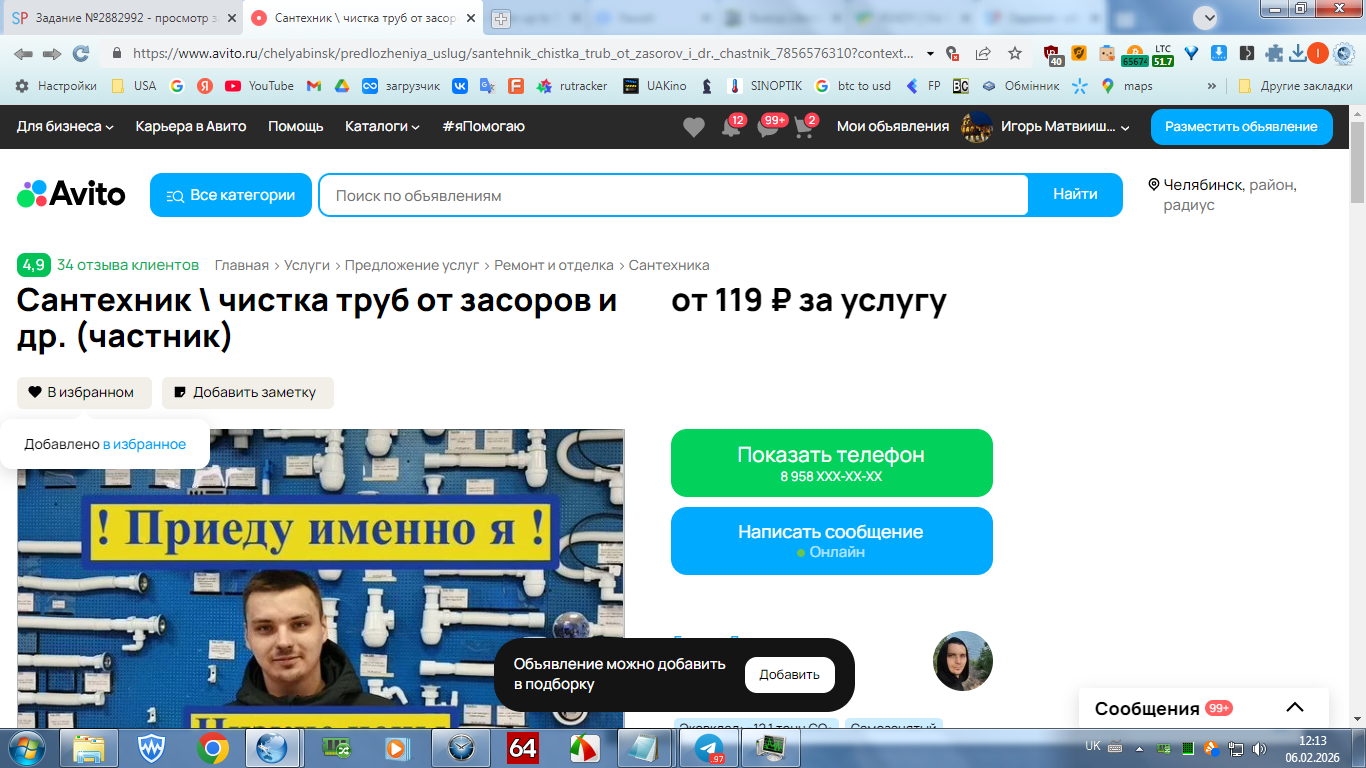Open the tab search dropdown in title bar
The height and width of the screenshot is (768, 1366).
point(1207,17)
